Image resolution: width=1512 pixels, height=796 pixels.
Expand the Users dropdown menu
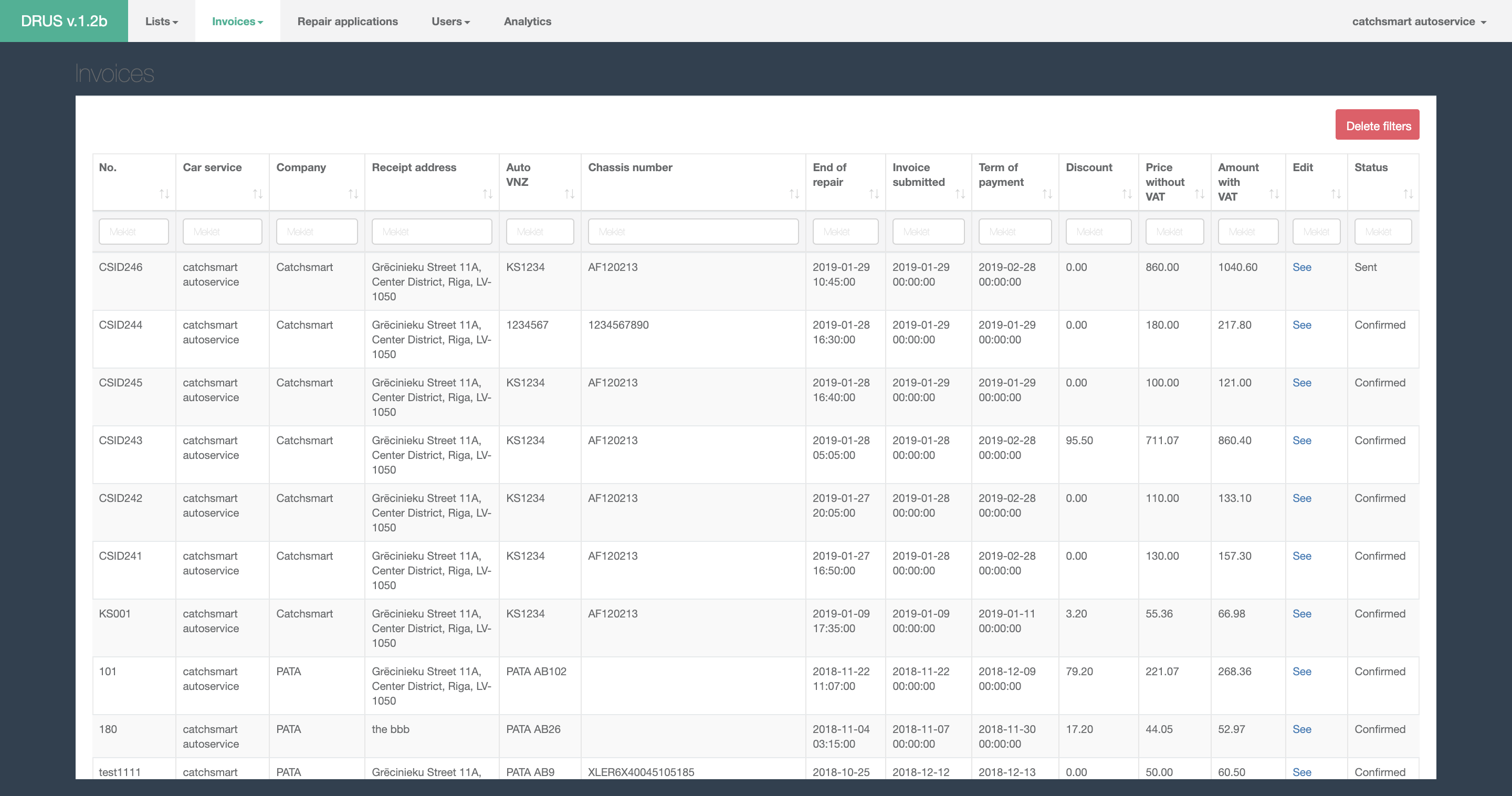click(450, 21)
